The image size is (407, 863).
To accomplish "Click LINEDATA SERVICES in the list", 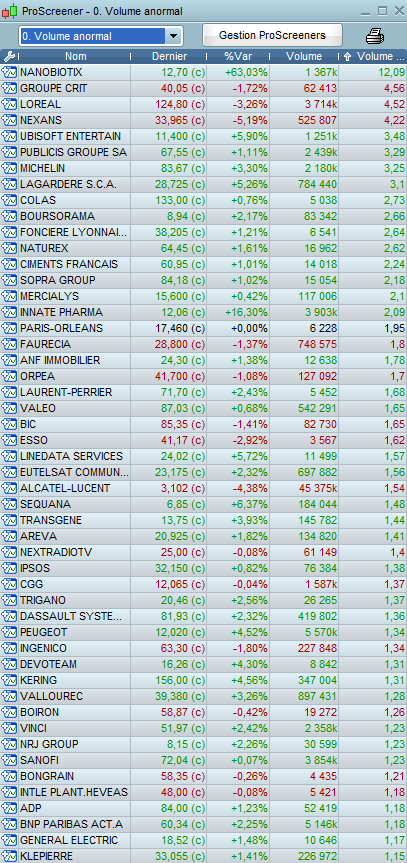I will click(x=72, y=456).
